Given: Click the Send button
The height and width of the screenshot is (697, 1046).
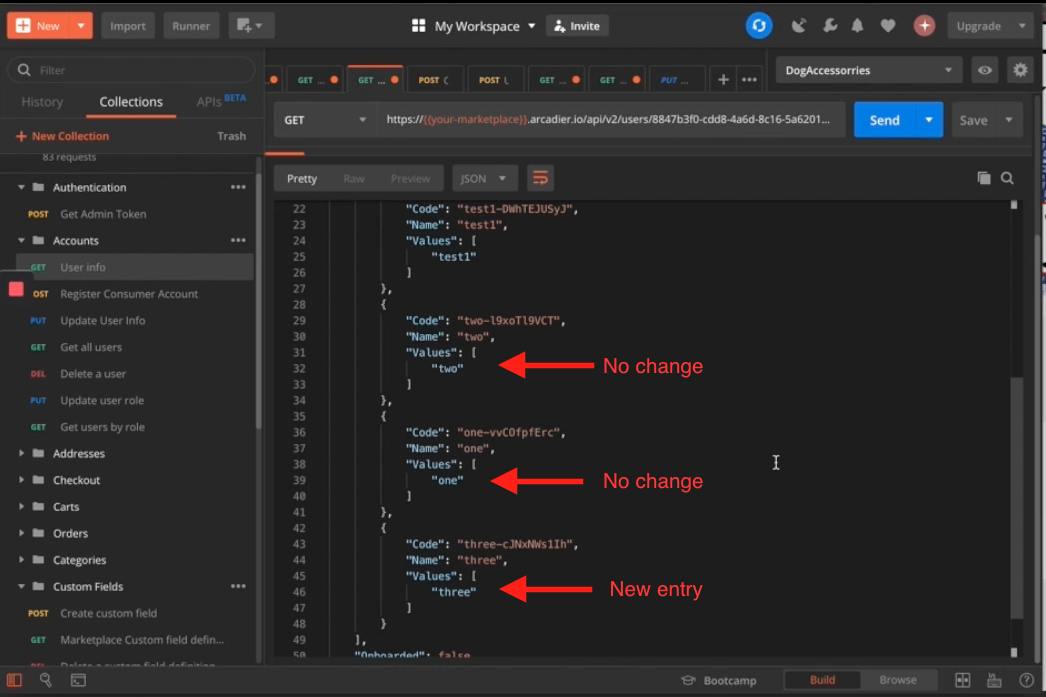Looking at the screenshot, I should [x=884, y=120].
